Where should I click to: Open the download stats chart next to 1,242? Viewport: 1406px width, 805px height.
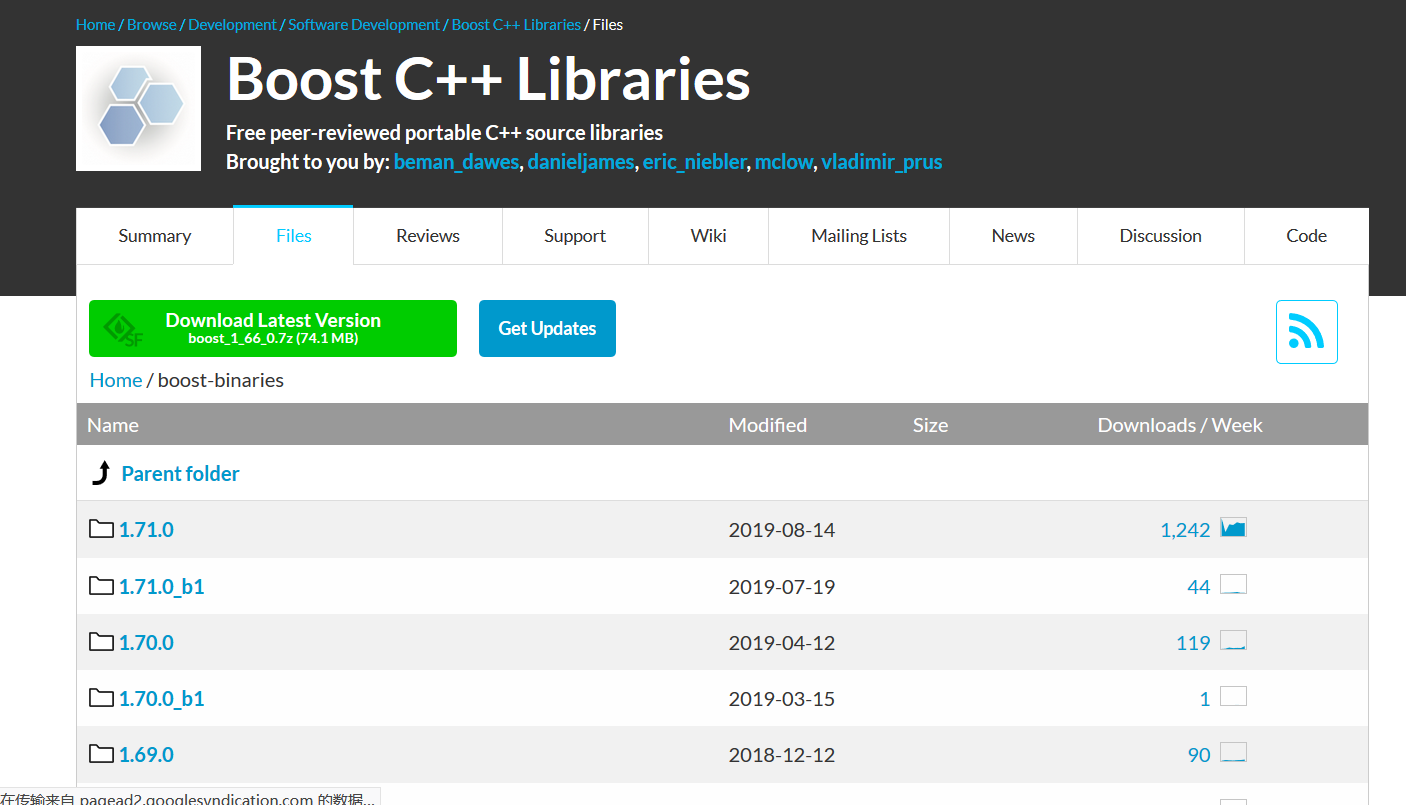1233,527
